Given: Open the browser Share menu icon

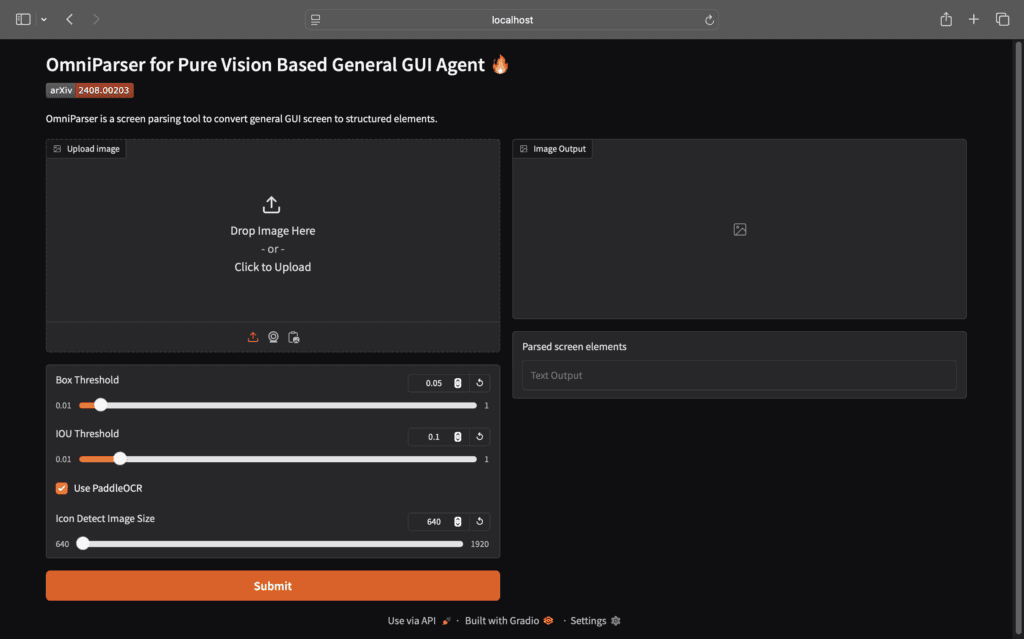Looking at the screenshot, I should click(946, 20).
